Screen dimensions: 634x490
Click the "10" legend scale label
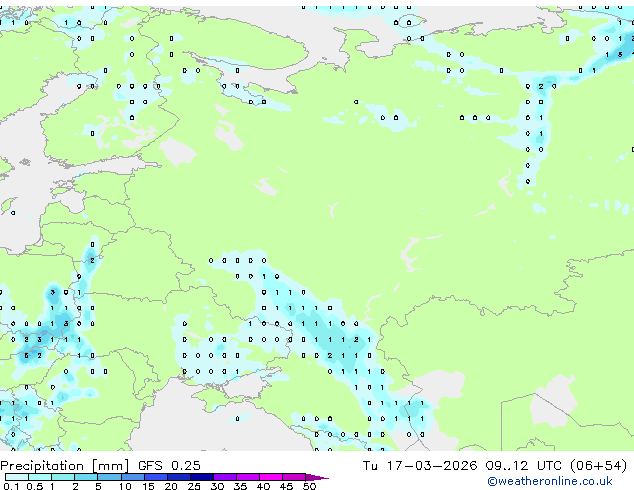point(125,486)
